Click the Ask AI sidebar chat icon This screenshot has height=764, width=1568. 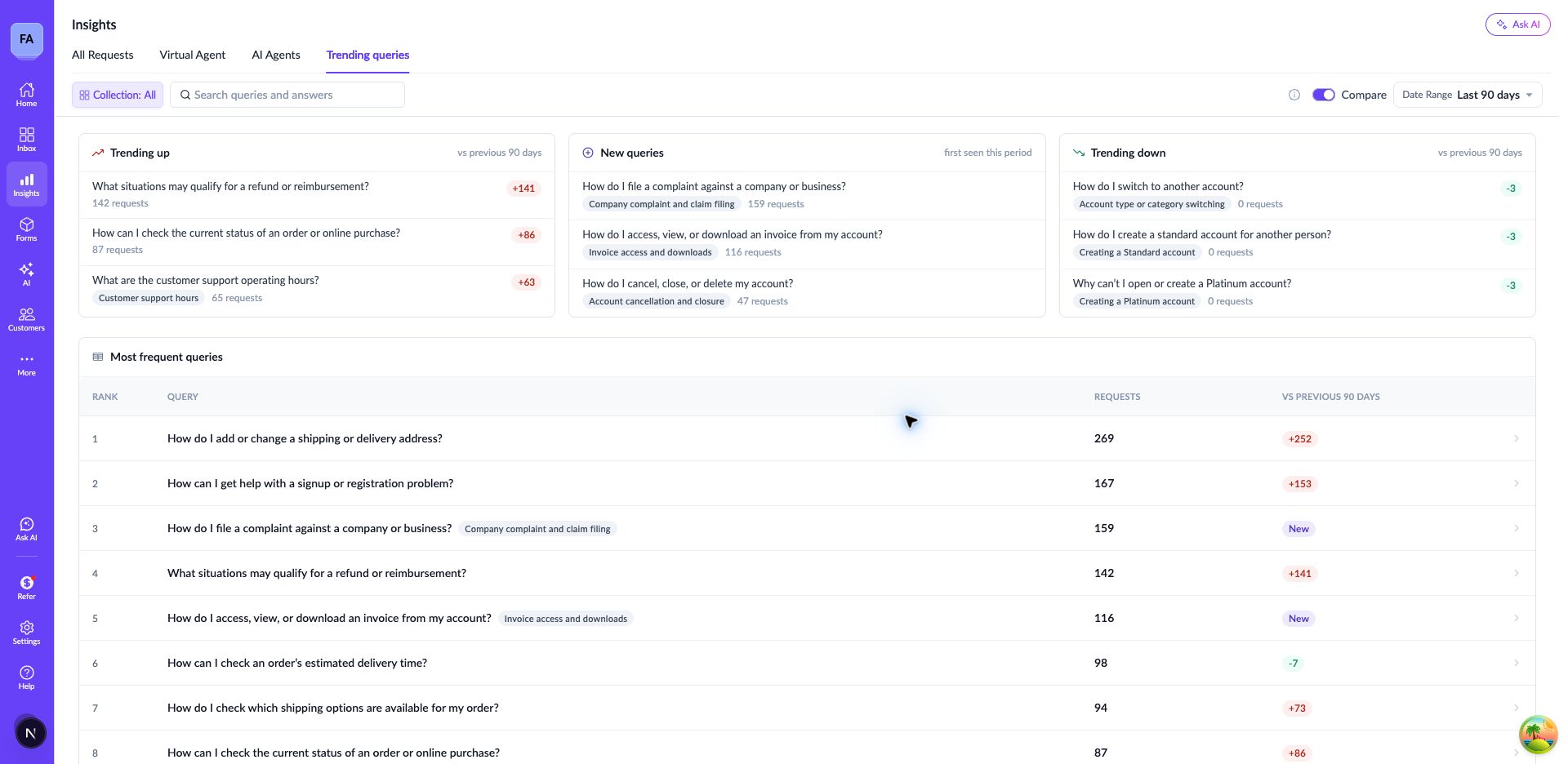(26, 529)
